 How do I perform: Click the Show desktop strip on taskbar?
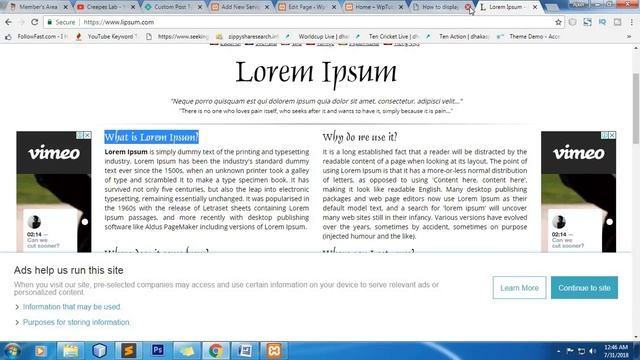[x=637, y=351]
